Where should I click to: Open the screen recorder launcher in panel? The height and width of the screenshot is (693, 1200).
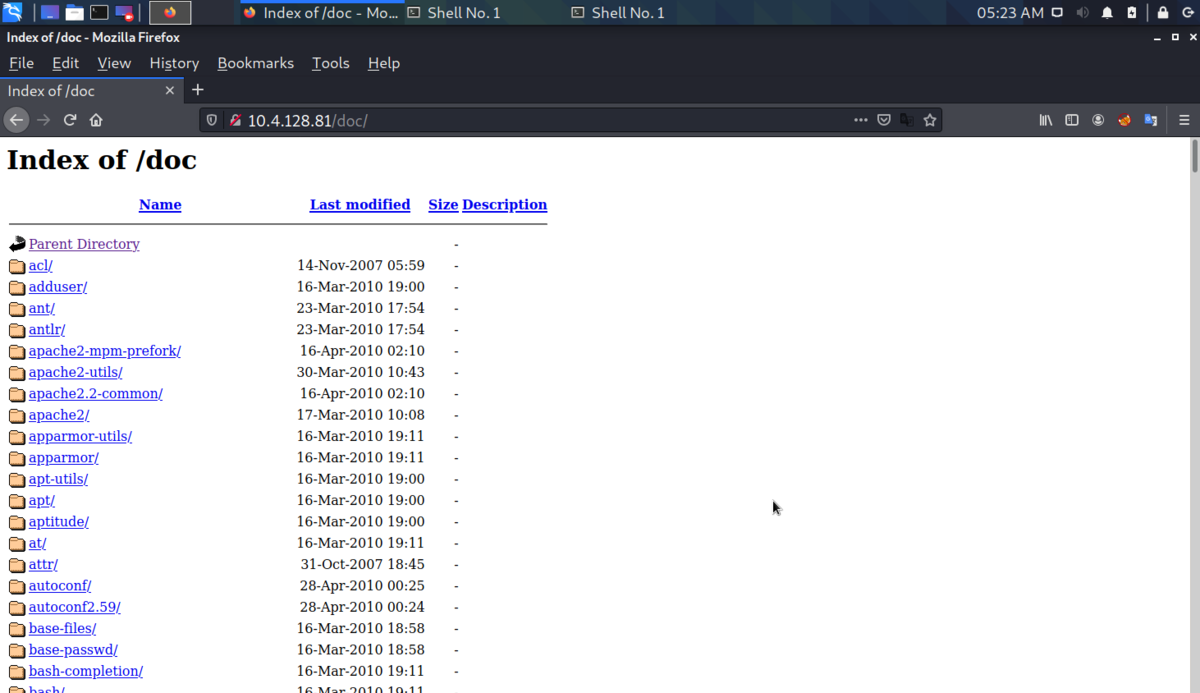point(124,13)
